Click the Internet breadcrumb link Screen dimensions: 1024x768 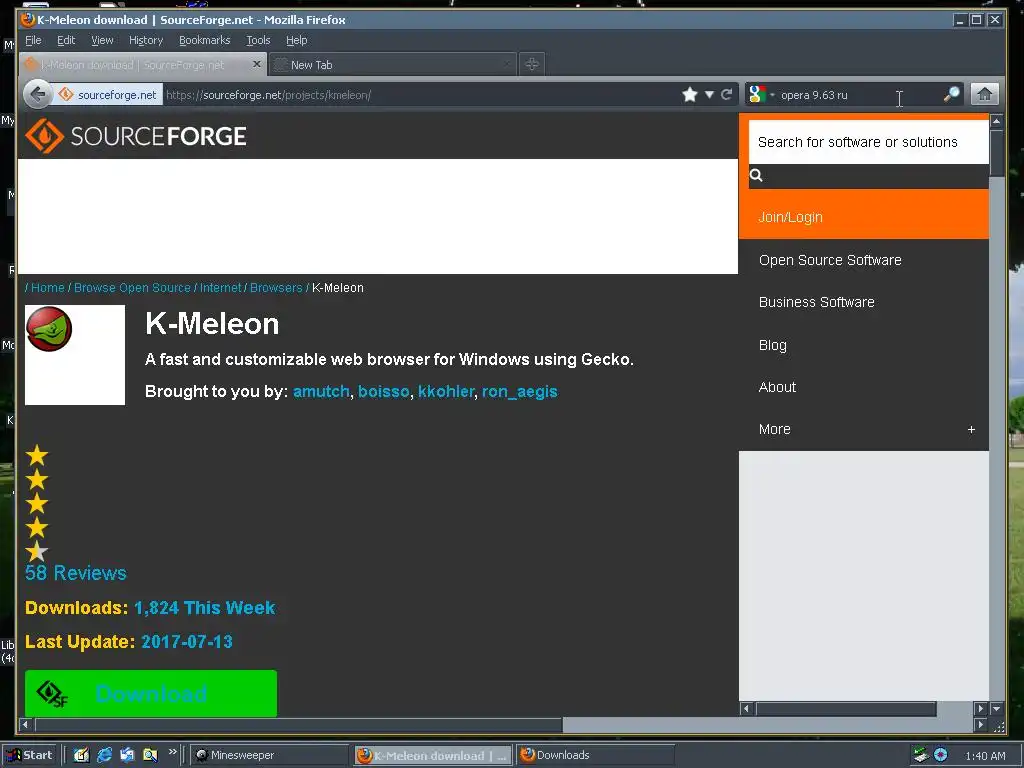point(220,287)
